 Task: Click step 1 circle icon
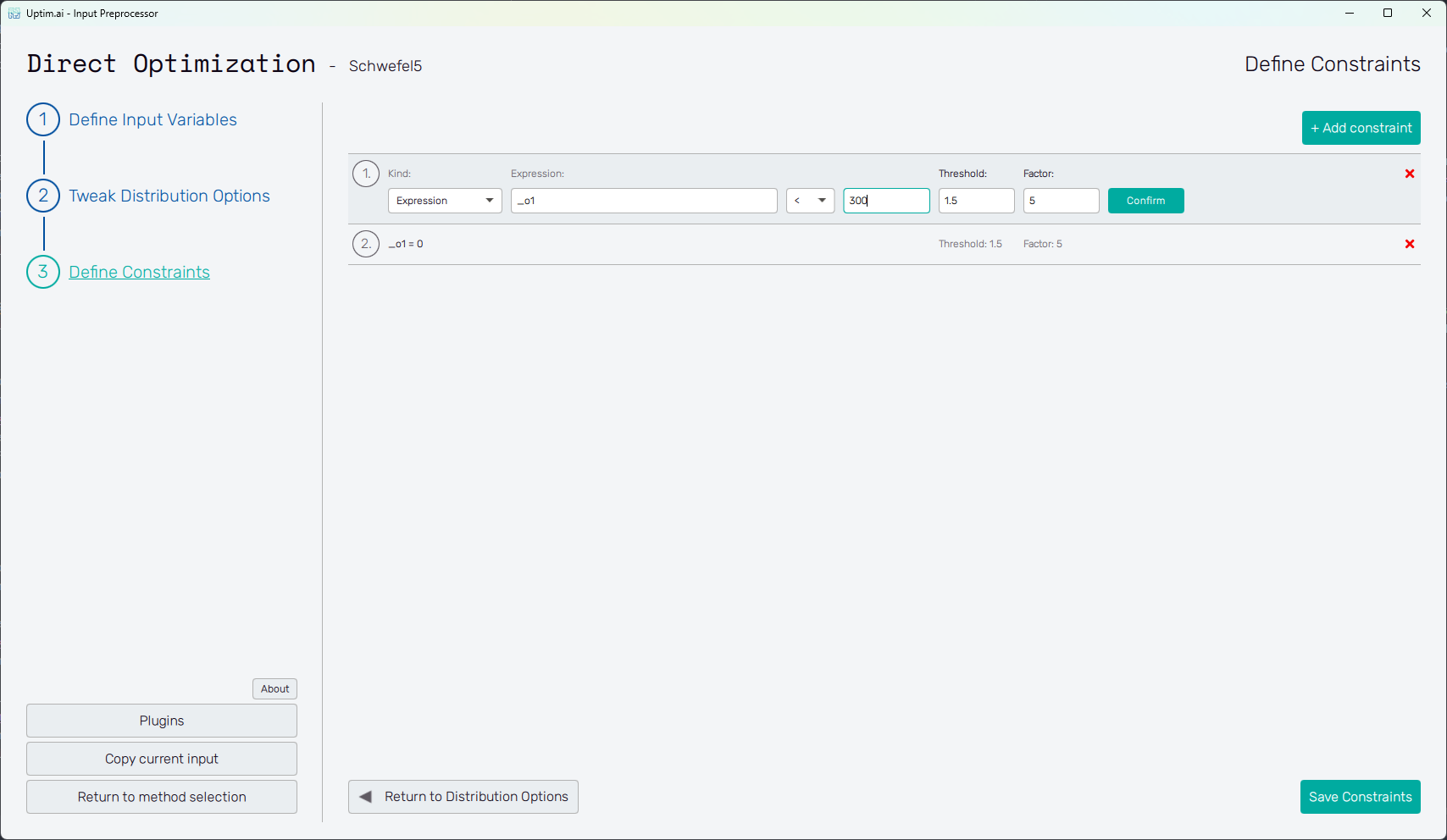tap(43, 119)
